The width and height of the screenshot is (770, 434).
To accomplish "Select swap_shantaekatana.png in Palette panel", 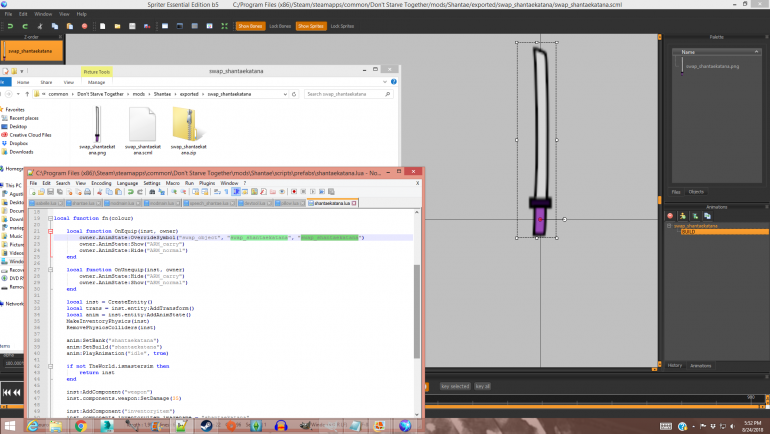I will click(x=712, y=66).
